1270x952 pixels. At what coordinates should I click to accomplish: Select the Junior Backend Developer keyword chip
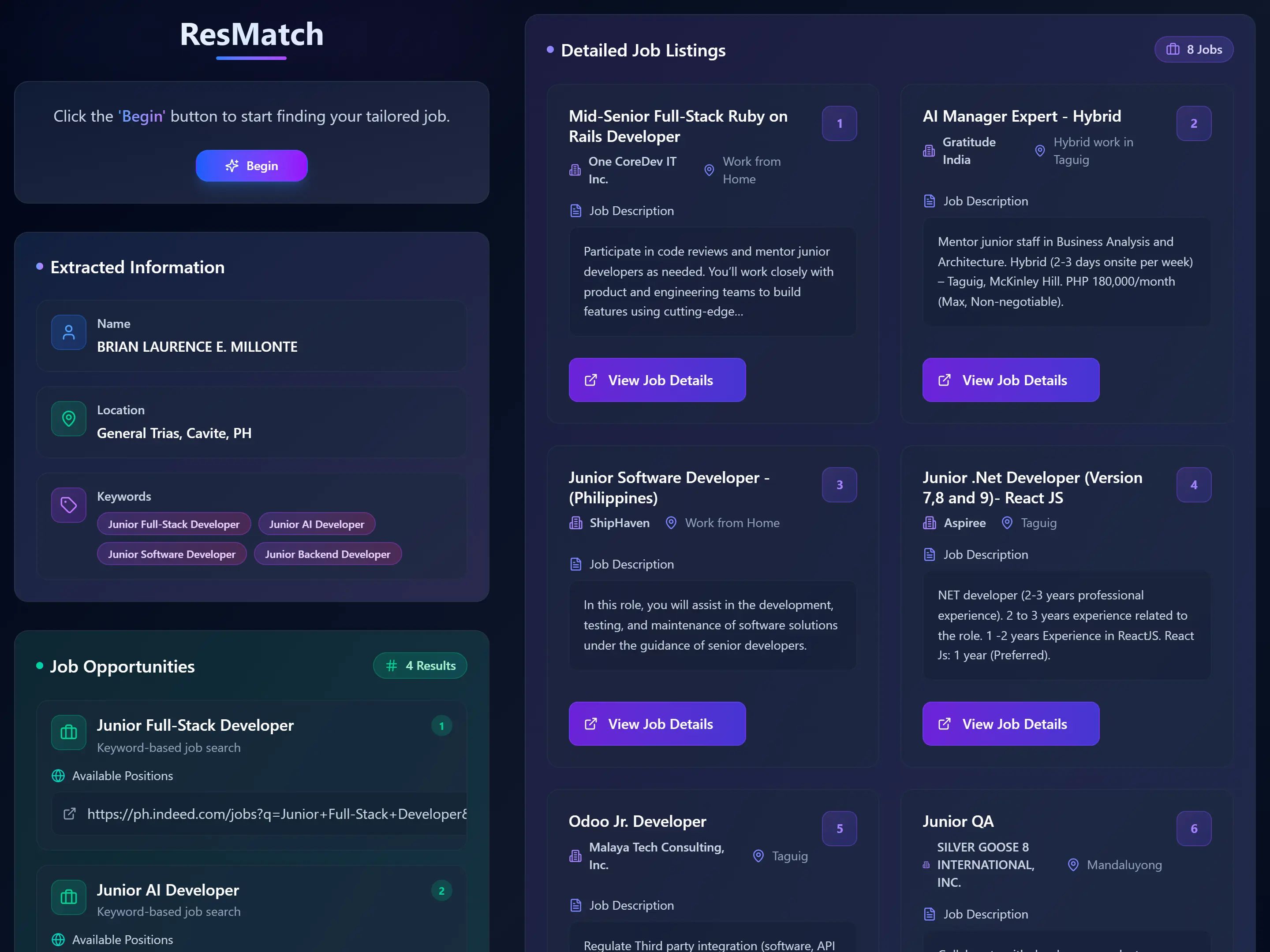coord(327,554)
